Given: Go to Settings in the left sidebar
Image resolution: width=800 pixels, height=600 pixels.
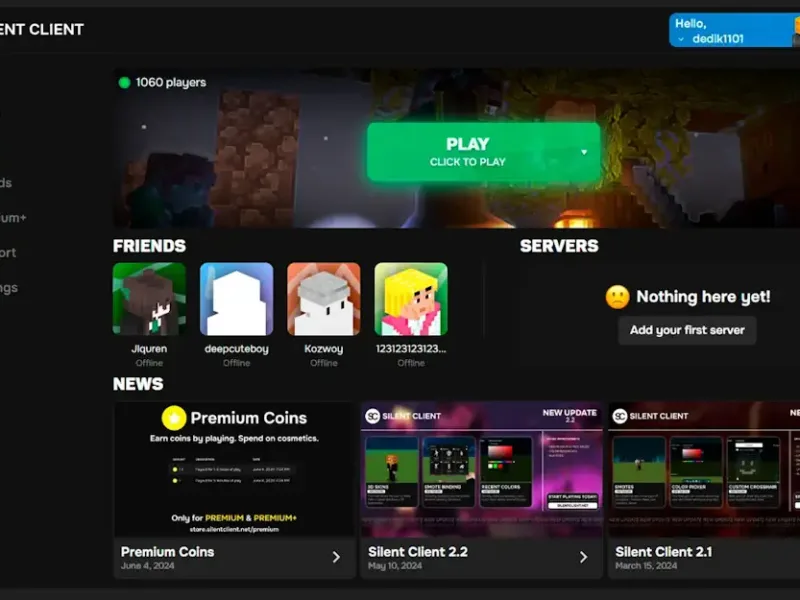Looking at the screenshot, I should 8,288.
